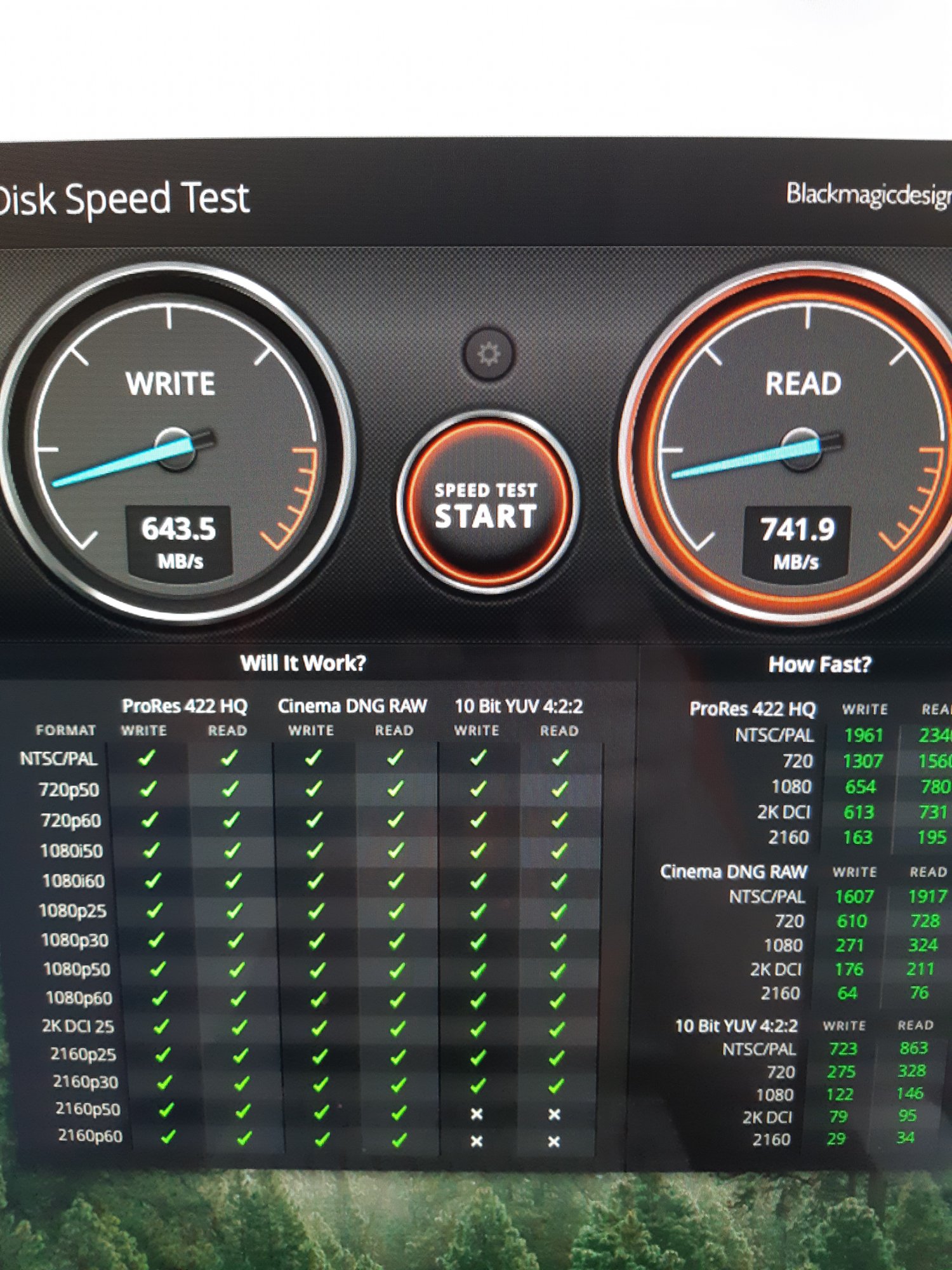Open the settings gear above the start button

(x=488, y=354)
